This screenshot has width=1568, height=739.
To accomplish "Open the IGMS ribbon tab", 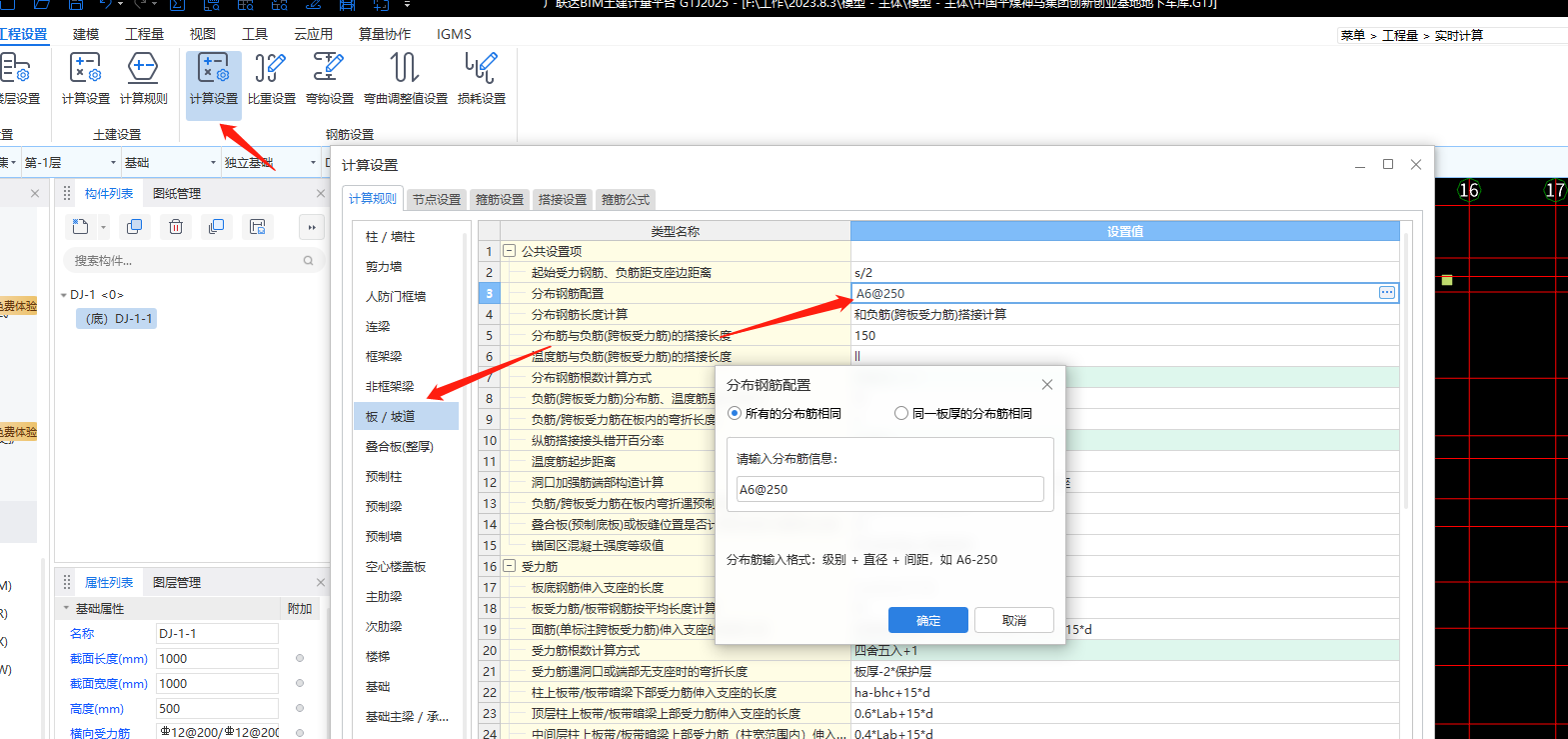I will 454,34.
